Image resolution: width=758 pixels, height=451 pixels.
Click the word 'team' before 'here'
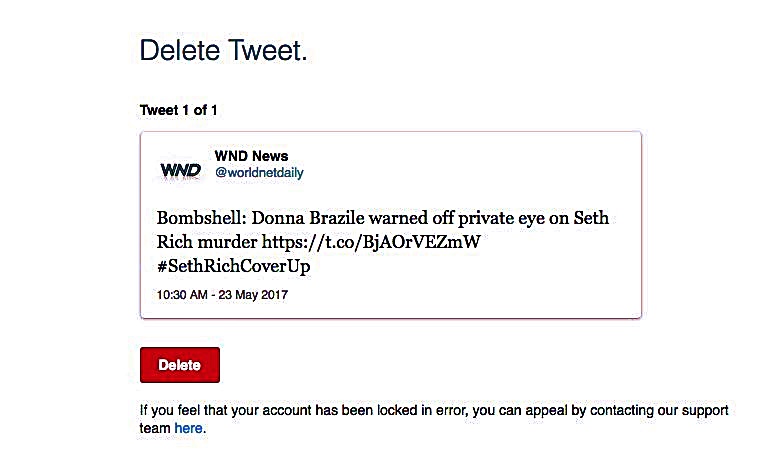click(x=155, y=428)
